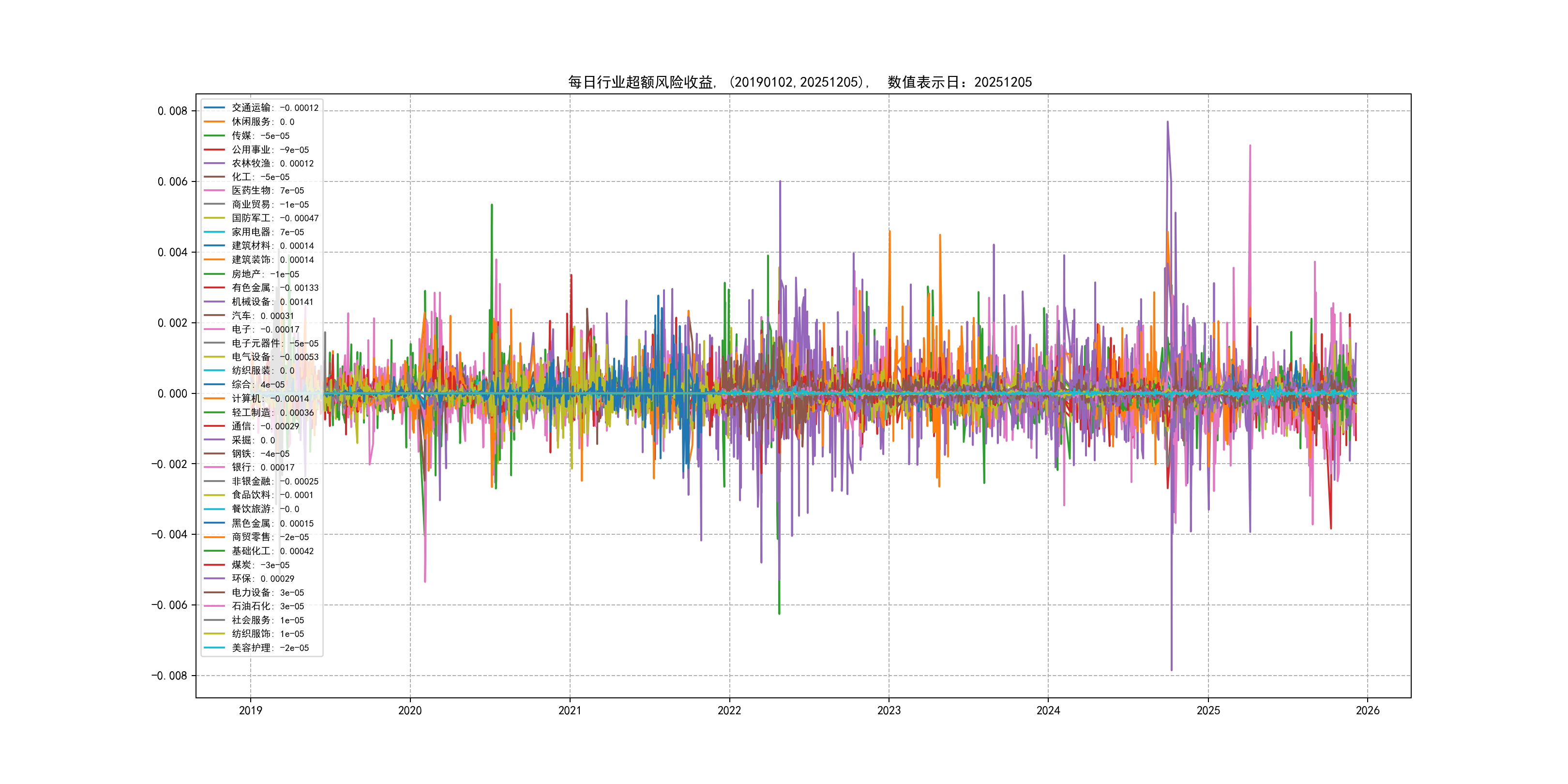Select the 基础化工 legend entry label
The image size is (1568, 784).
272,551
